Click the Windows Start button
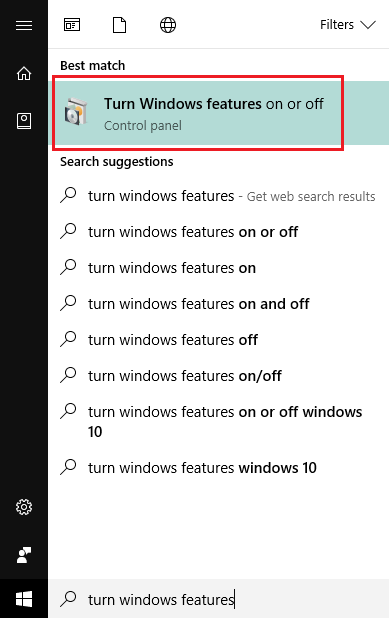The image size is (389, 618). pyautogui.click(x=24, y=599)
